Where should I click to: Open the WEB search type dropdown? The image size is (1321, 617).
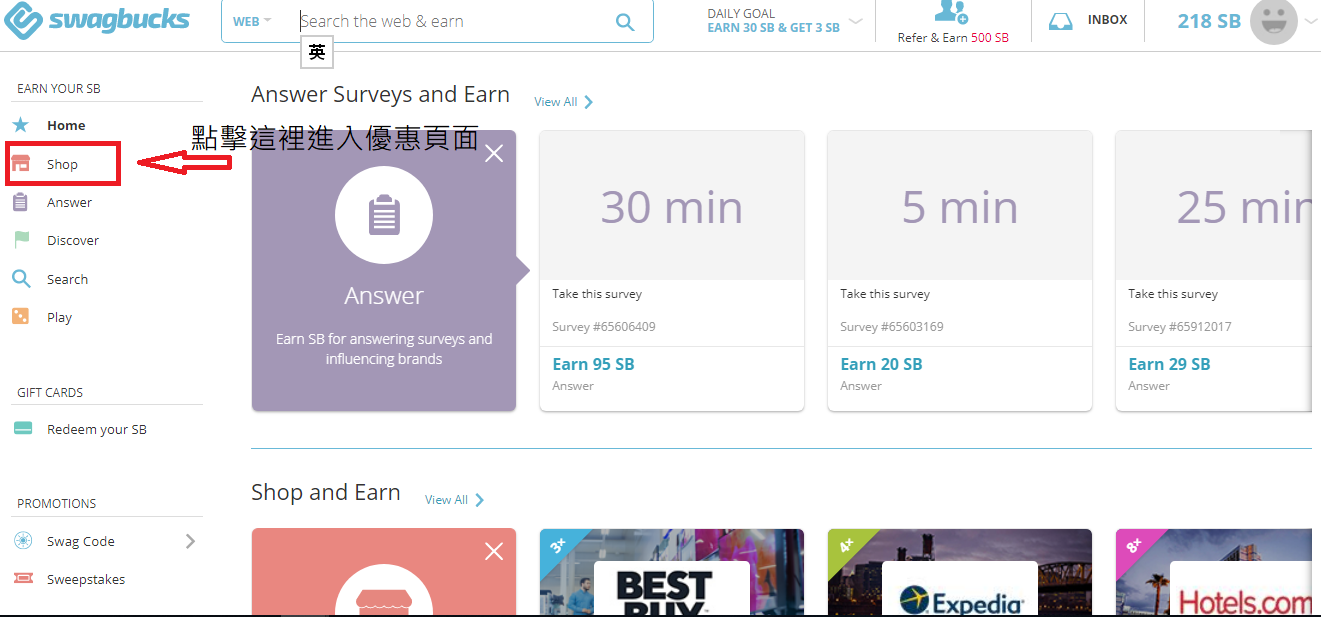252,21
